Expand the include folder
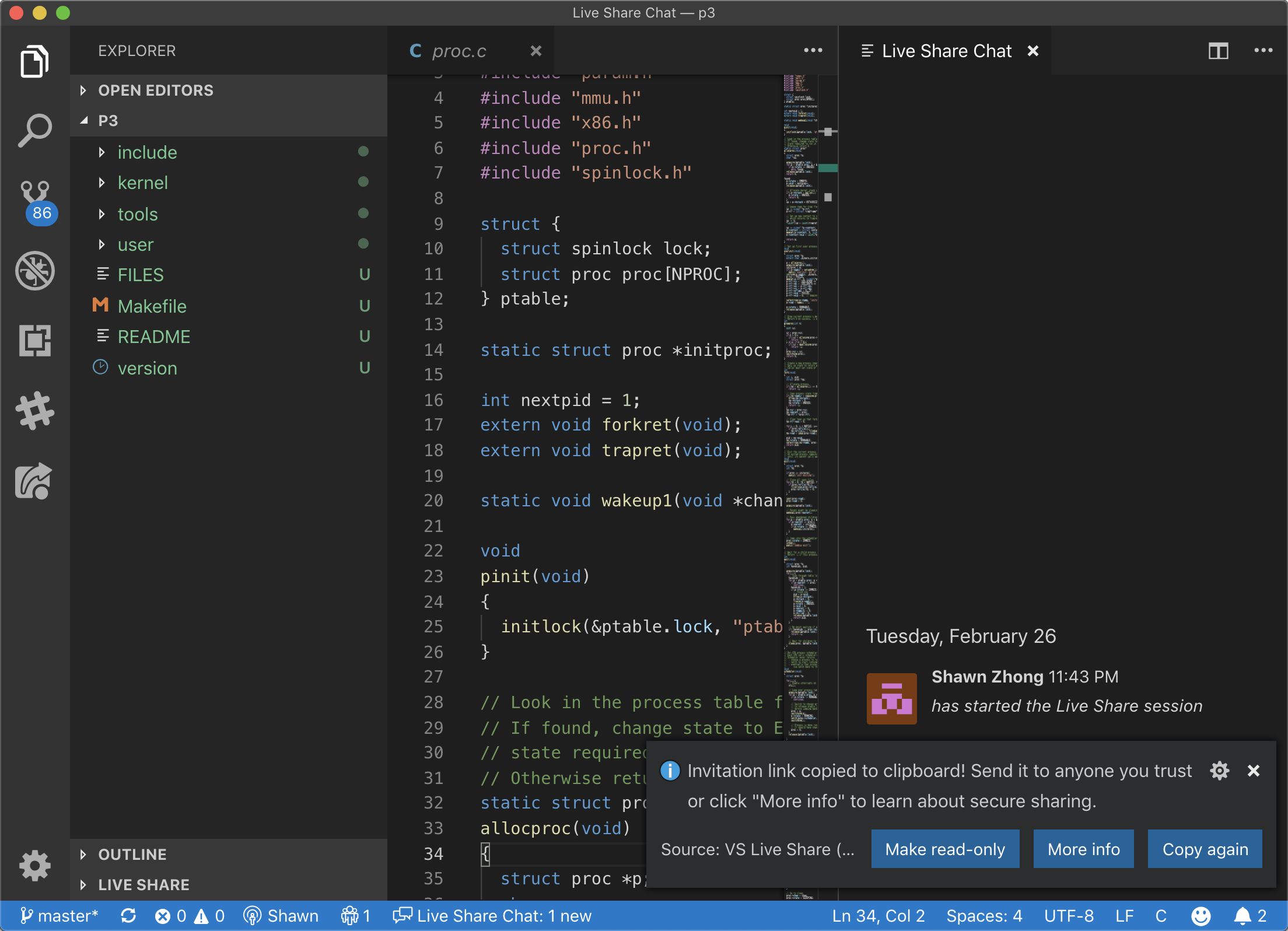1288x931 pixels. (147, 152)
